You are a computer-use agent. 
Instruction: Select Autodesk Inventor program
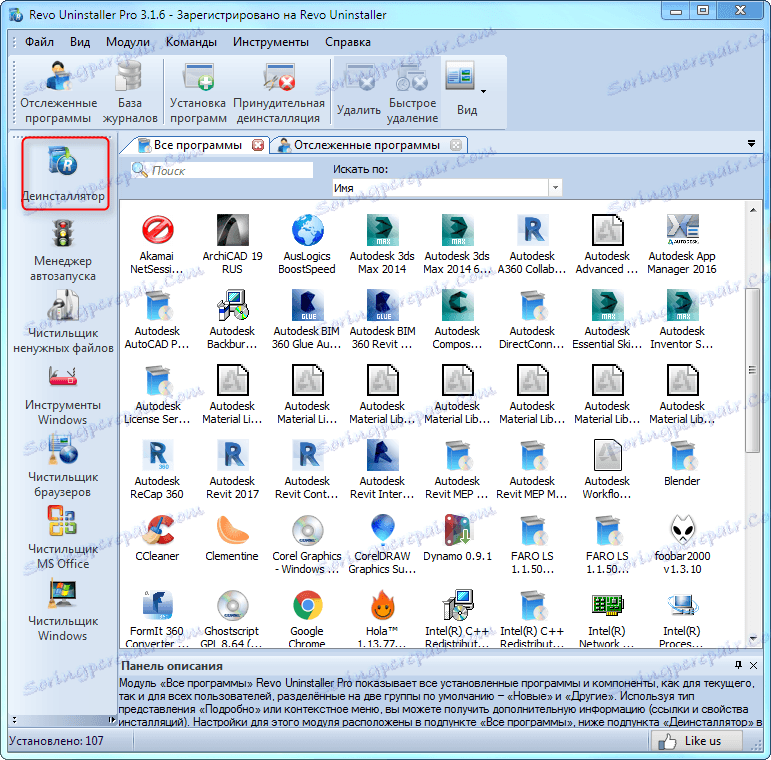(x=682, y=320)
